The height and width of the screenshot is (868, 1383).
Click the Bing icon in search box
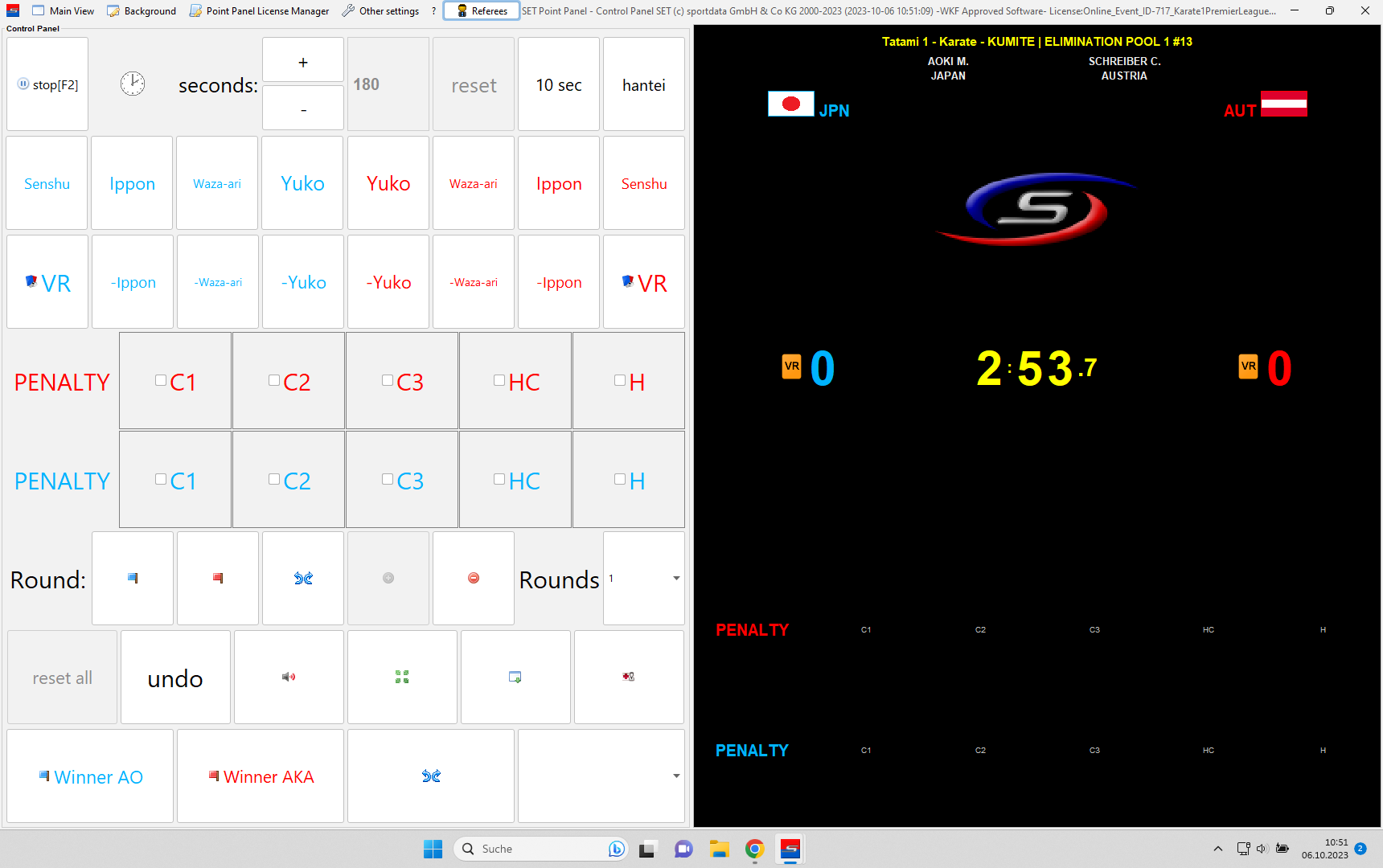pos(616,849)
